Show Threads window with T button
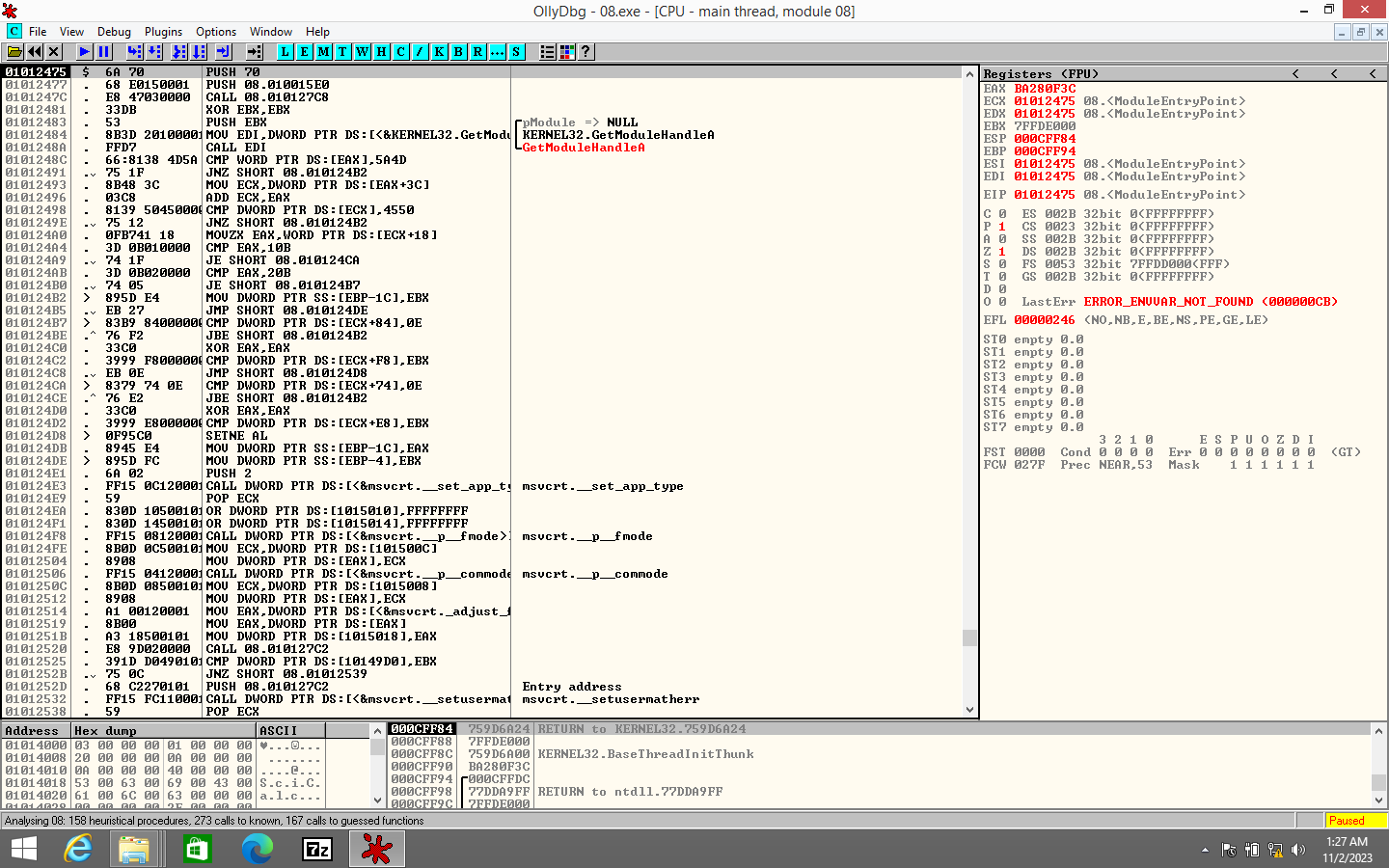The height and width of the screenshot is (868, 1389). (342, 52)
